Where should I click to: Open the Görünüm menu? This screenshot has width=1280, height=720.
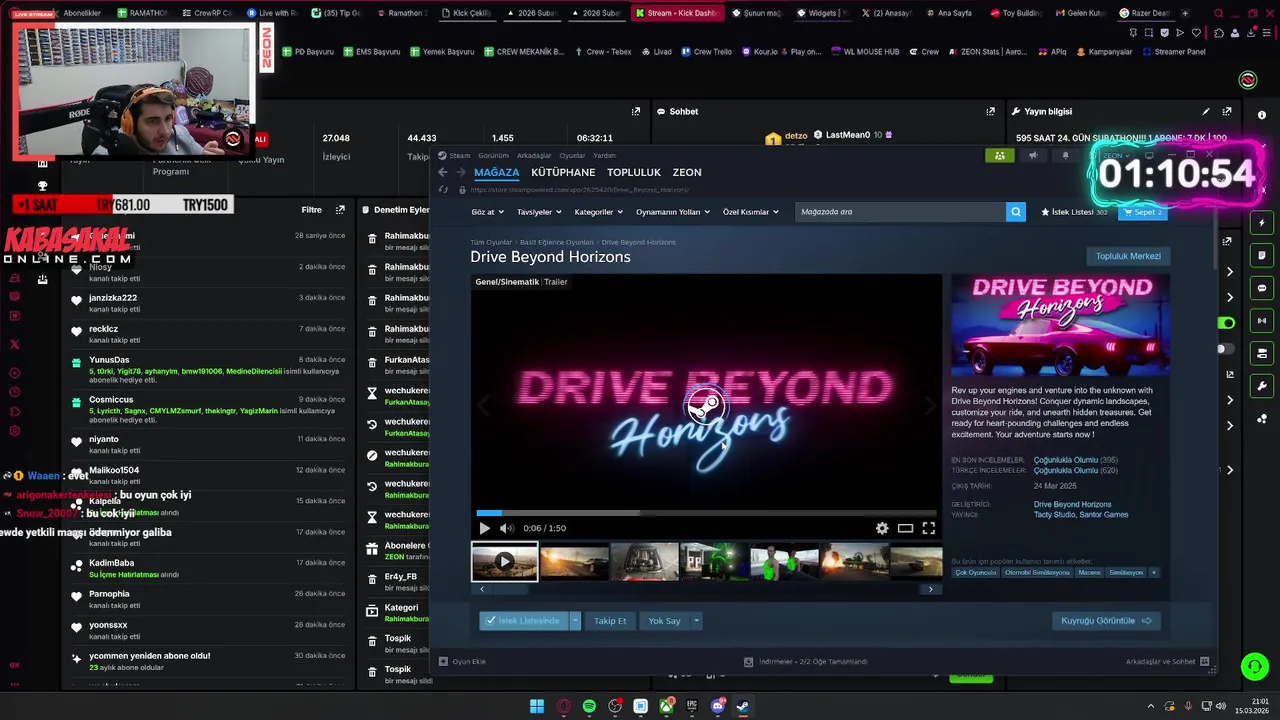[x=494, y=155]
